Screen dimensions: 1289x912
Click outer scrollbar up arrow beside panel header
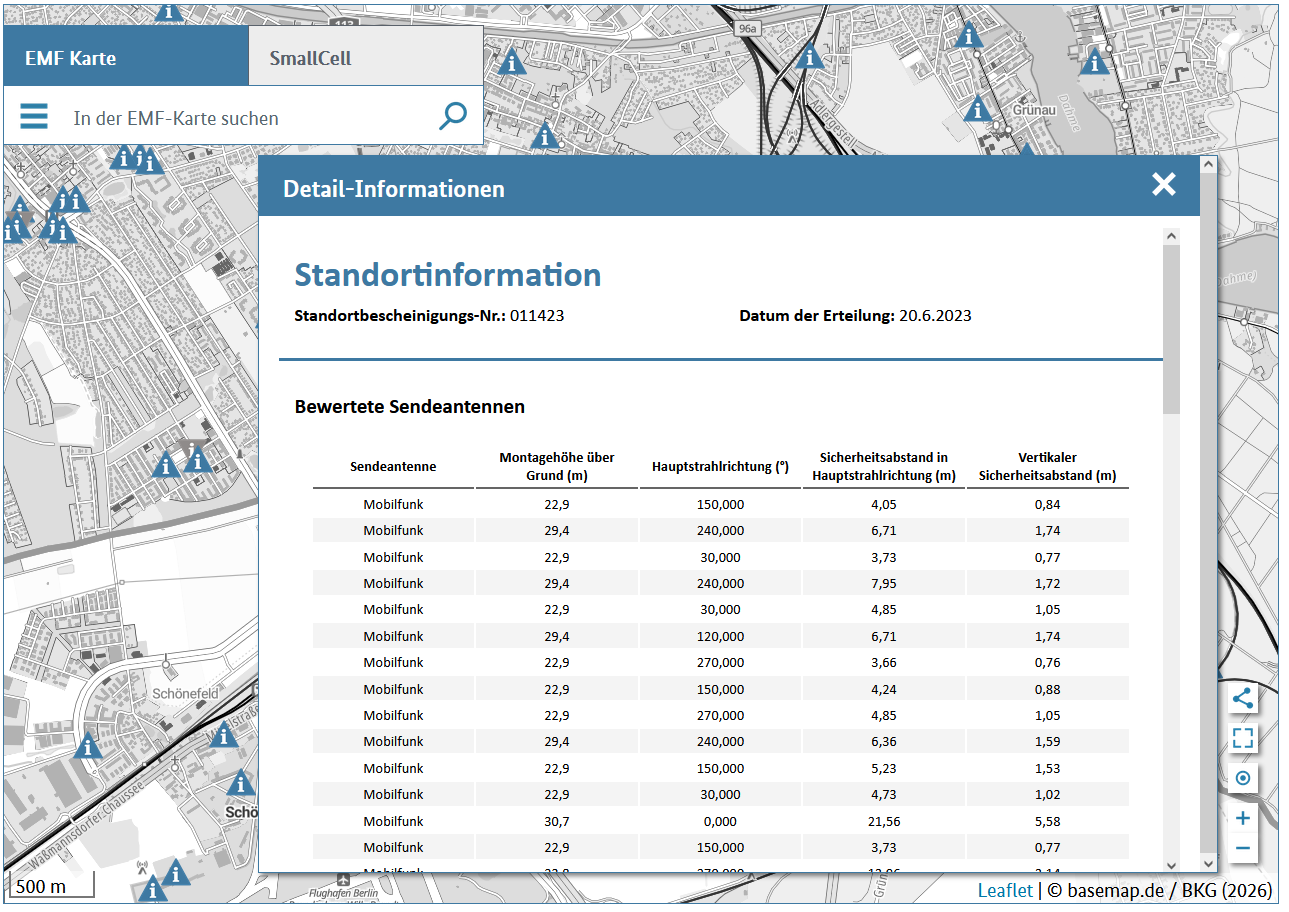pyautogui.click(x=1207, y=164)
